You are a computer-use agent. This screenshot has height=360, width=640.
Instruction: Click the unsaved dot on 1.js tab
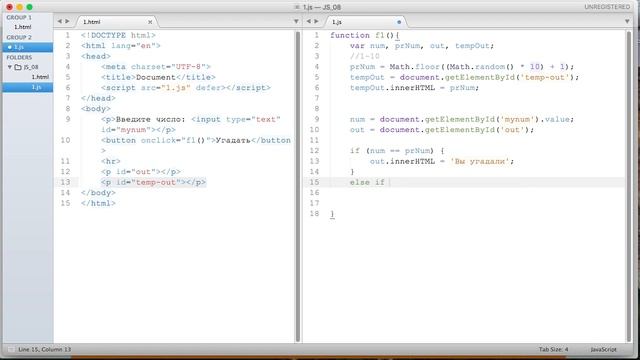[x=399, y=22]
